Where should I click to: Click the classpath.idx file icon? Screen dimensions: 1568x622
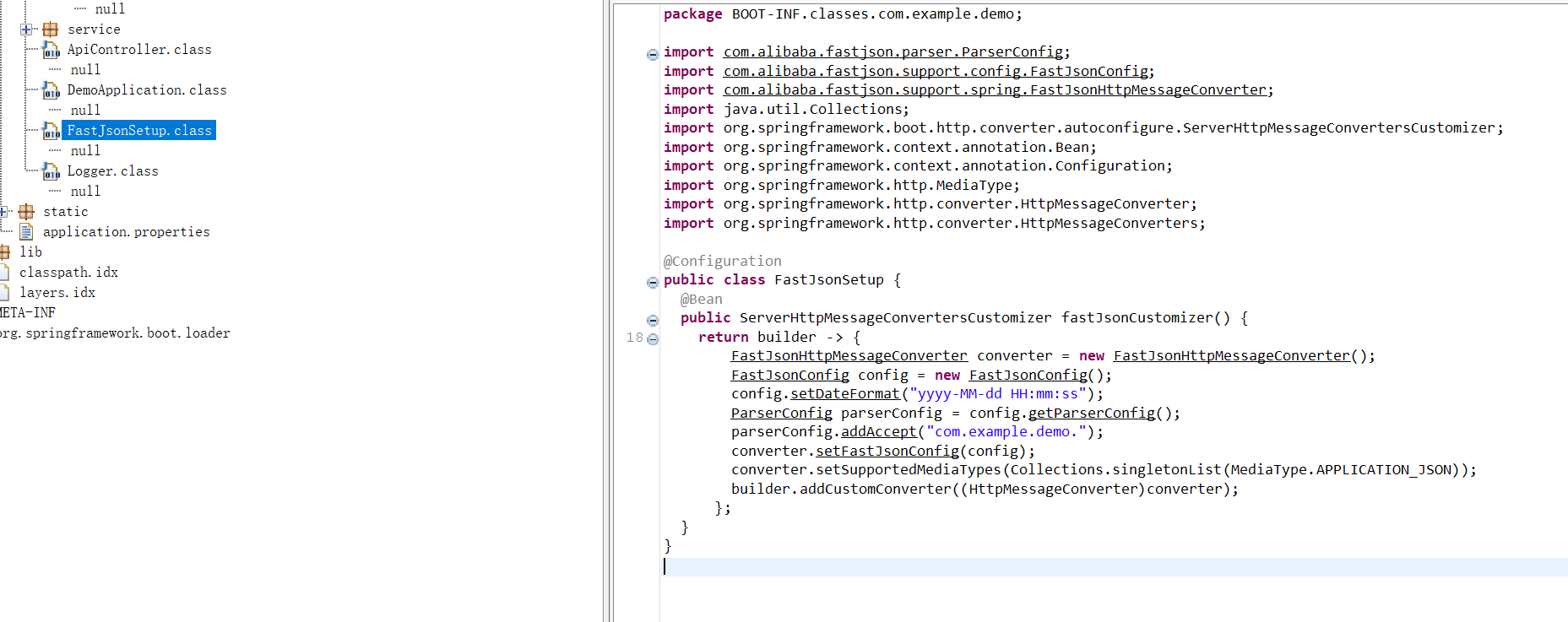(x=4, y=272)
